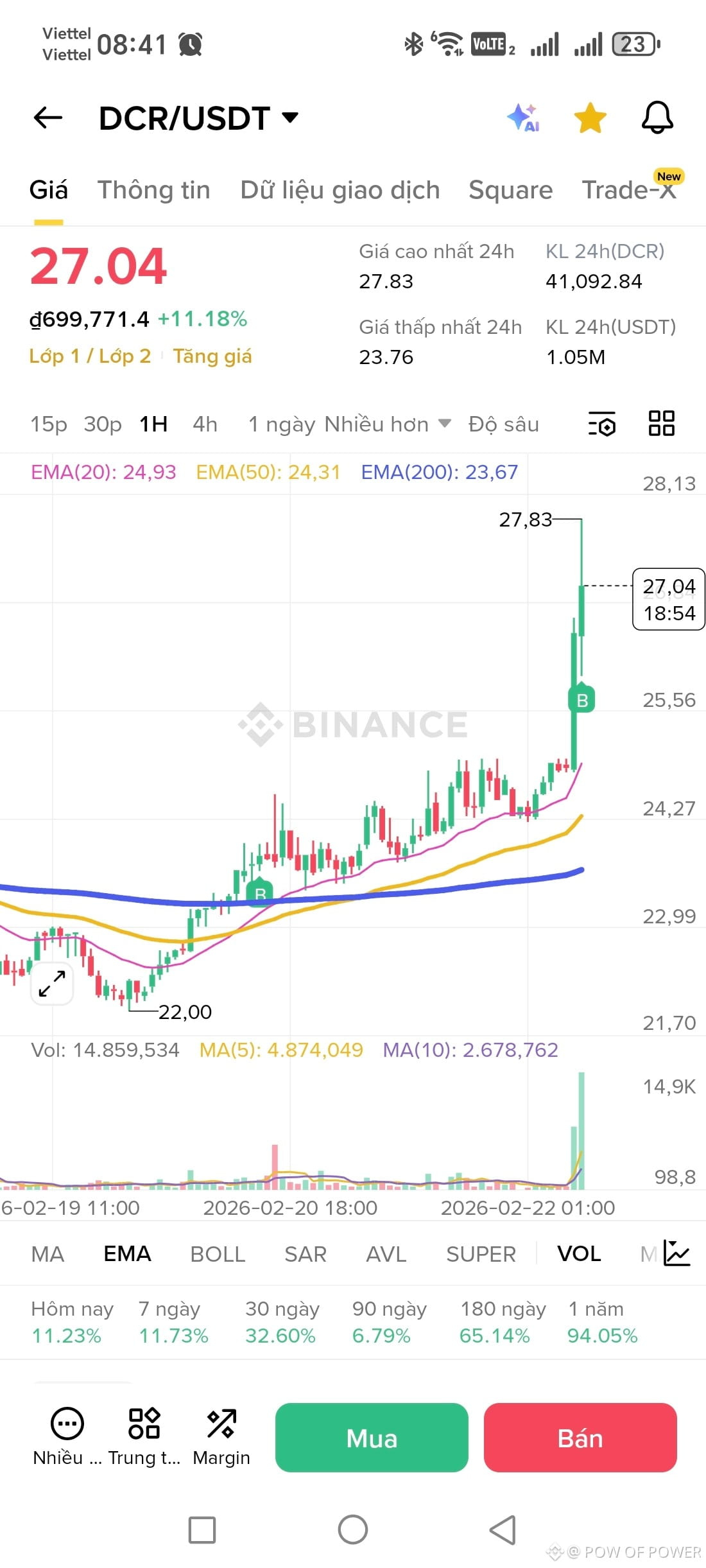Tap the lower B buy marker on chart
The image size is (706, 1568).
click(261, 891)
